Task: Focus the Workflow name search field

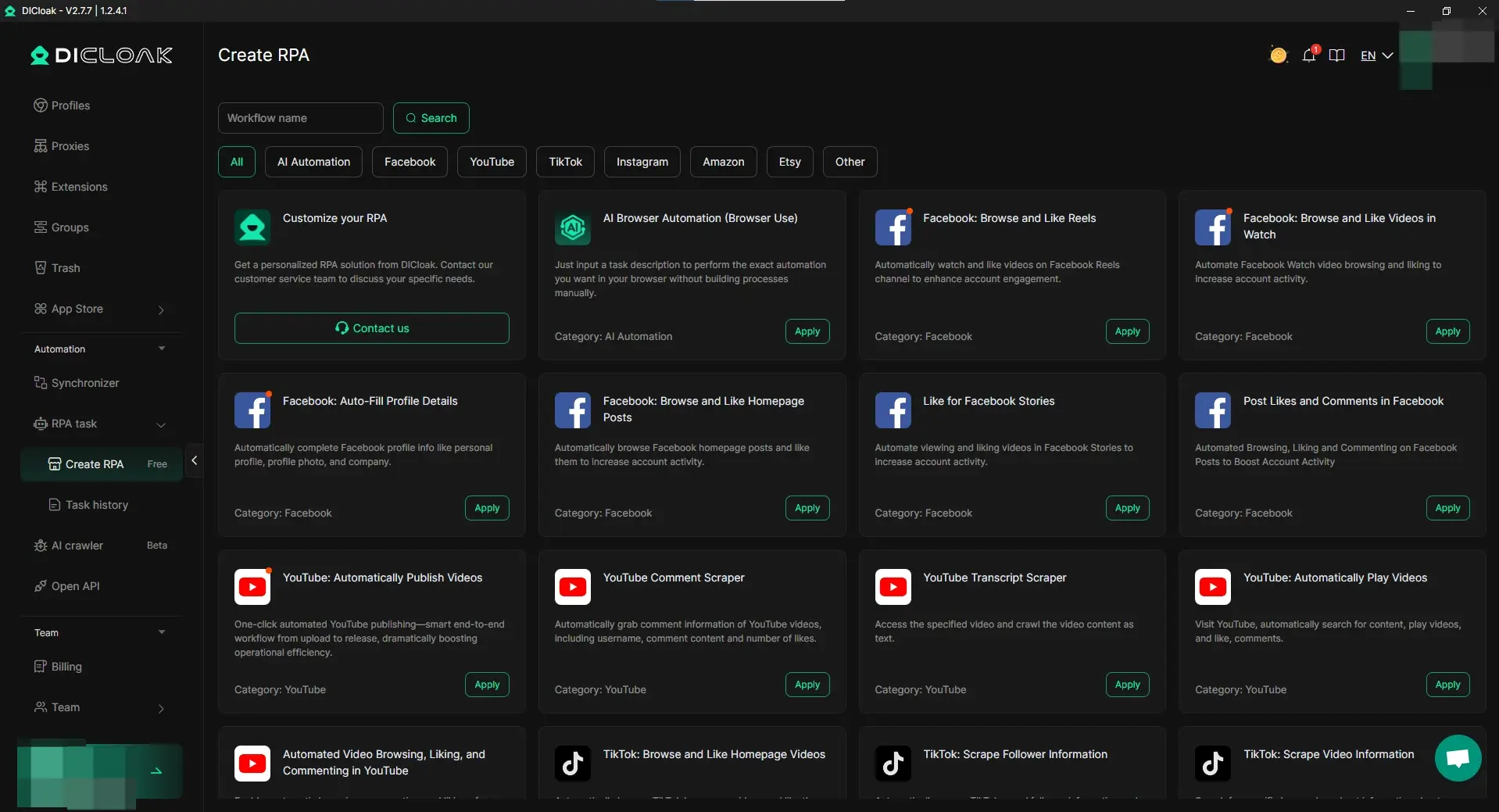Action: (300, 118)
